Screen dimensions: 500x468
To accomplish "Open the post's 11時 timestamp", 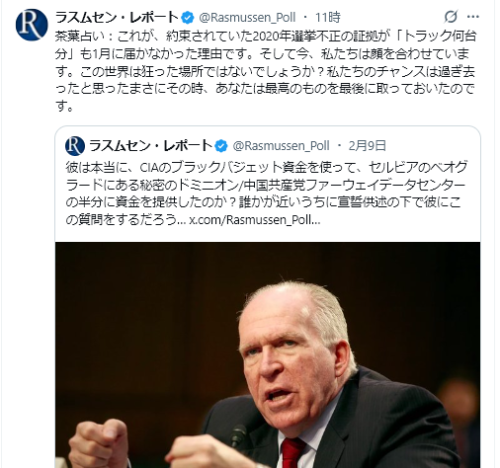I will pyautogui.click(x=328, y=17).
